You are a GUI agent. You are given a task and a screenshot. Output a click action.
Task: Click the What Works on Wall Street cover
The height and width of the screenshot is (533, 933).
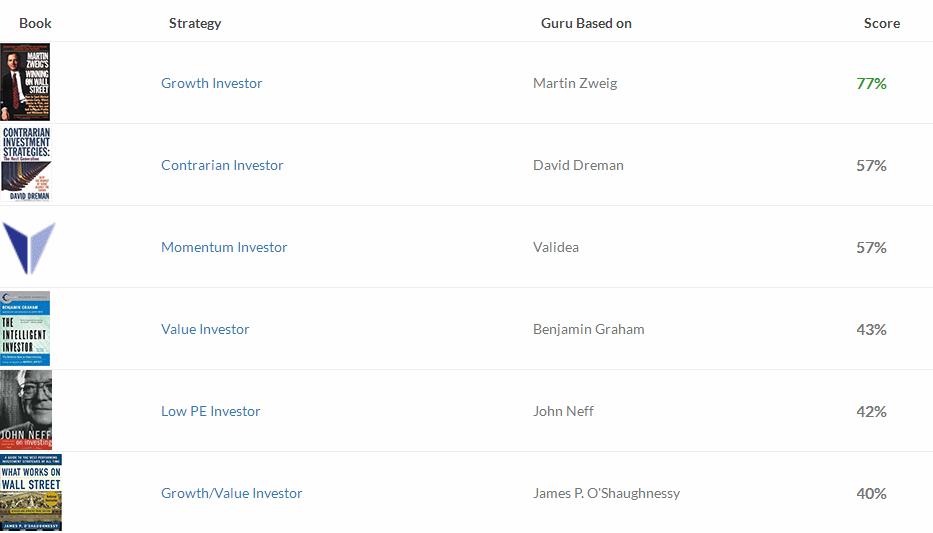pyautogui.click(x=31, y=493)
